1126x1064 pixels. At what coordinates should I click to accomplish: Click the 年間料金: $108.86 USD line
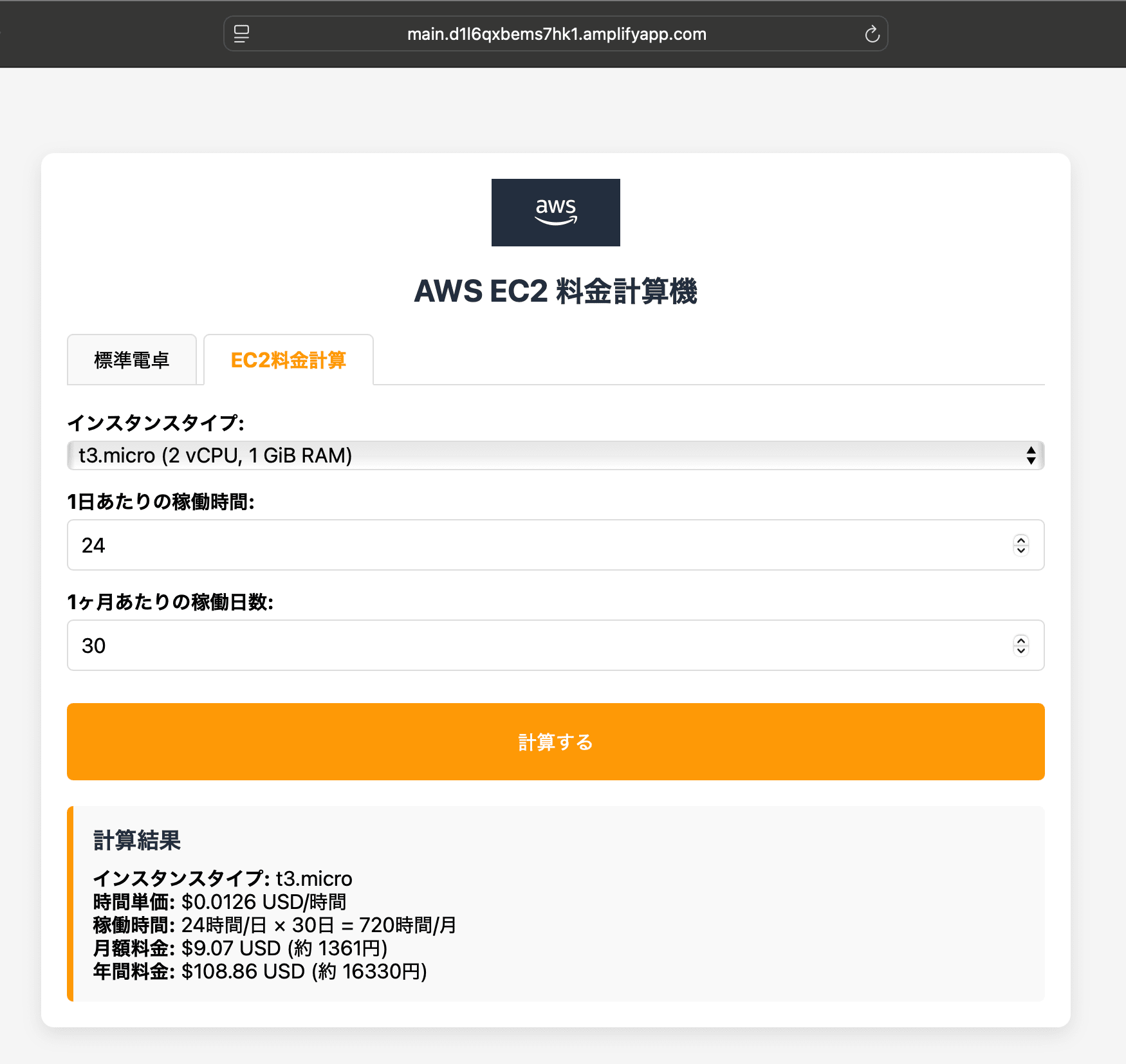point(261,971)
